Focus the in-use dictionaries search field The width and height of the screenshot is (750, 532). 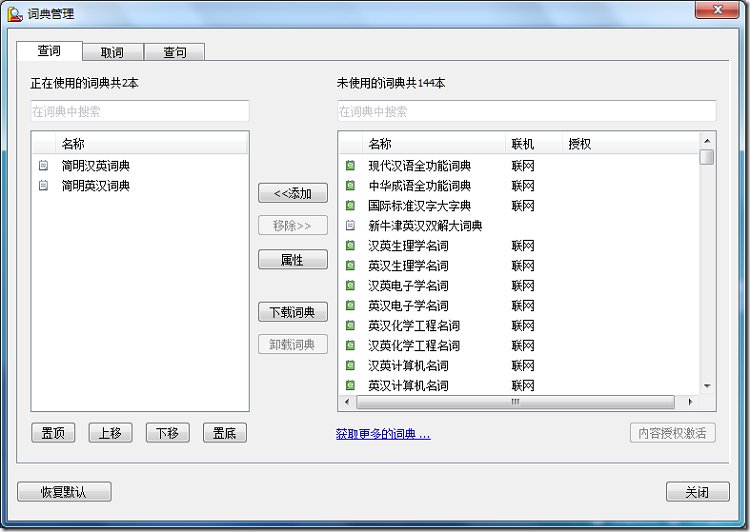(x=140, y=111)
